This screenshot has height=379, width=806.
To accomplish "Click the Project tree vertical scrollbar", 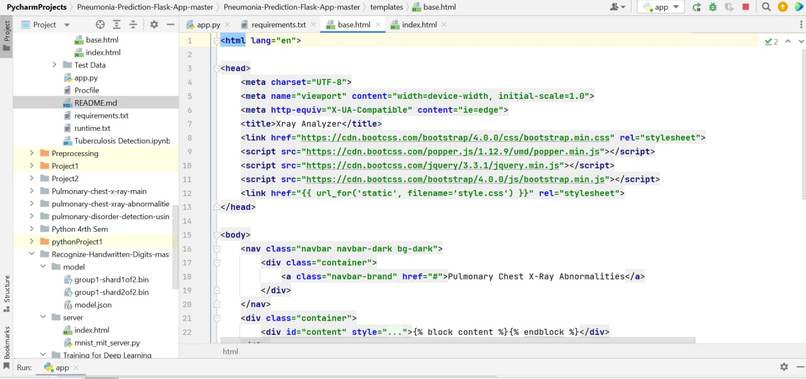I will click(175, 247).
